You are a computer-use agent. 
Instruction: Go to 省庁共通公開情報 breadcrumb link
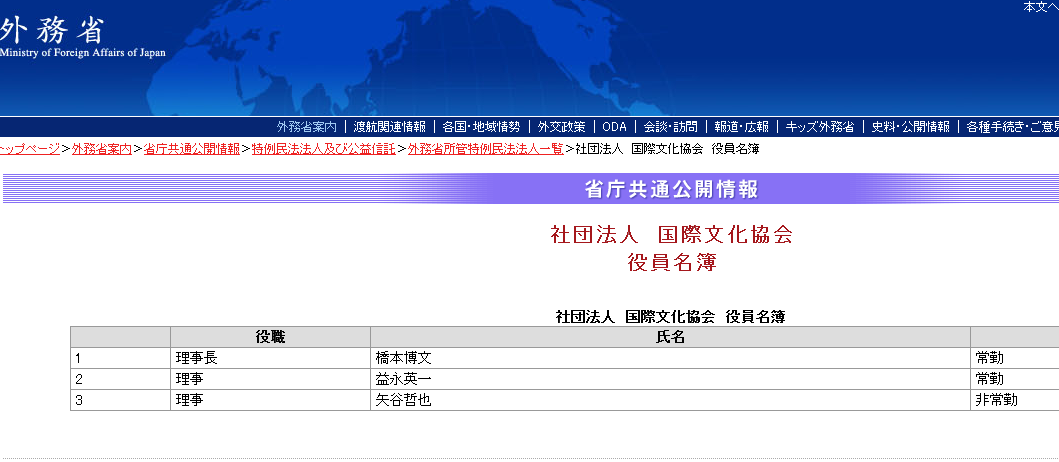point(192,150)
